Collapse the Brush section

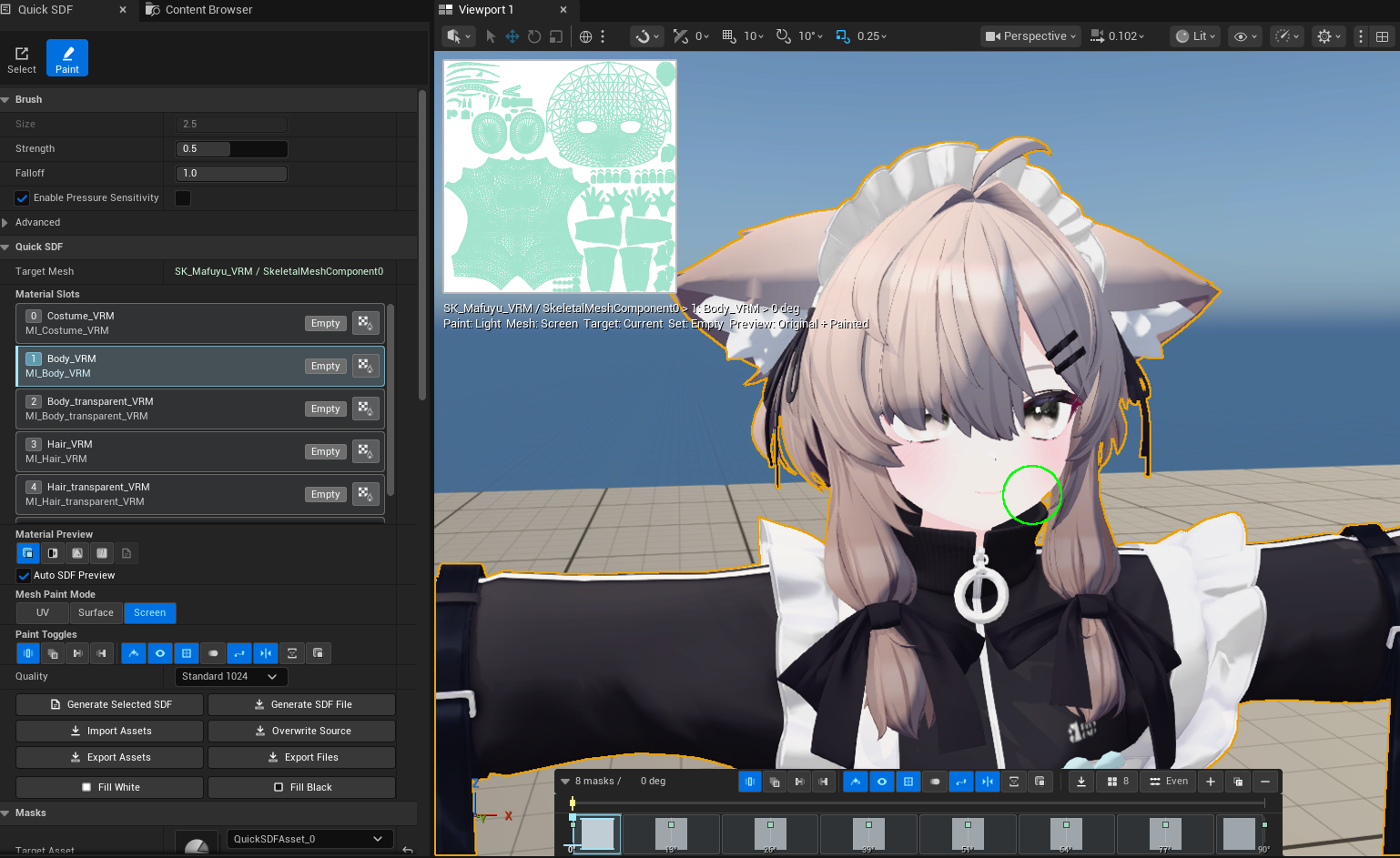coord(5,100)
